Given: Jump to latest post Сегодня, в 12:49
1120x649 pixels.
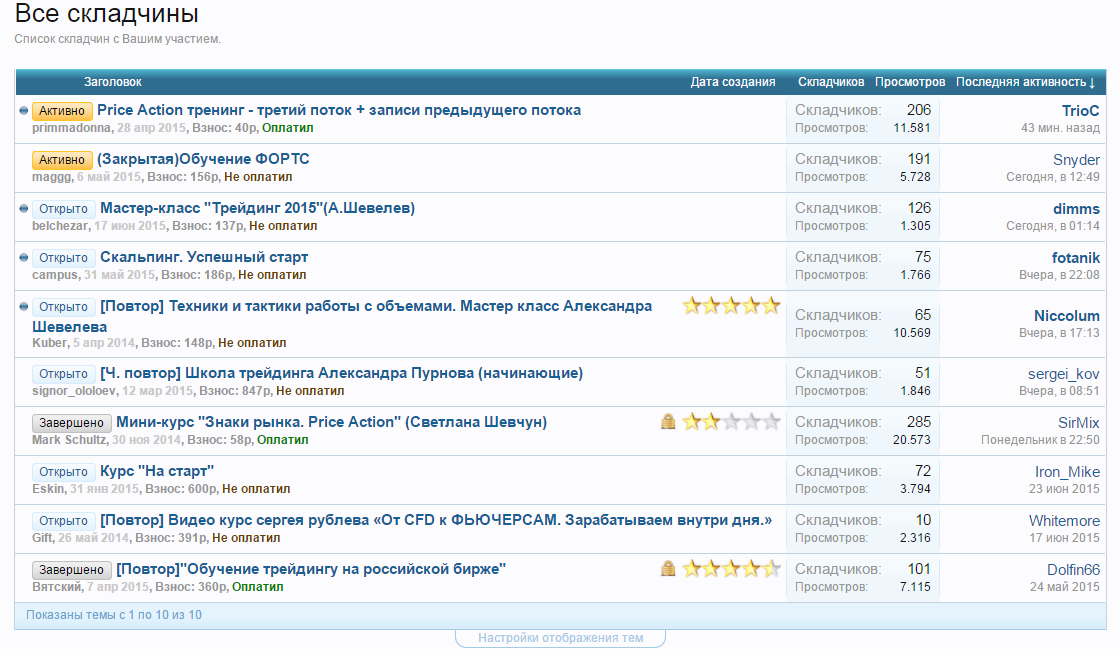Looking at the screenshot, I should (1053, 177).
